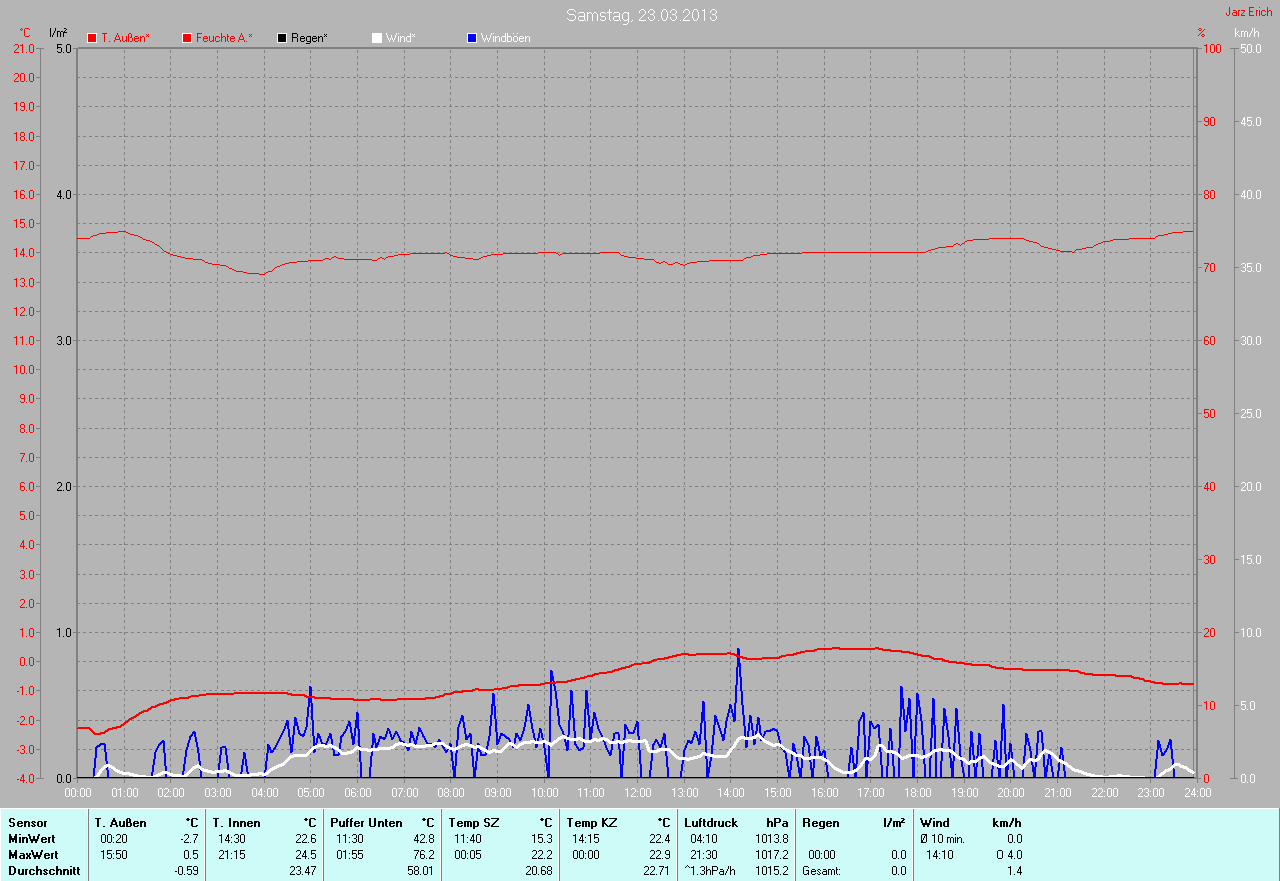Click the red T. Außen legend swatch

pyautogui.click(x=92, y=38)
